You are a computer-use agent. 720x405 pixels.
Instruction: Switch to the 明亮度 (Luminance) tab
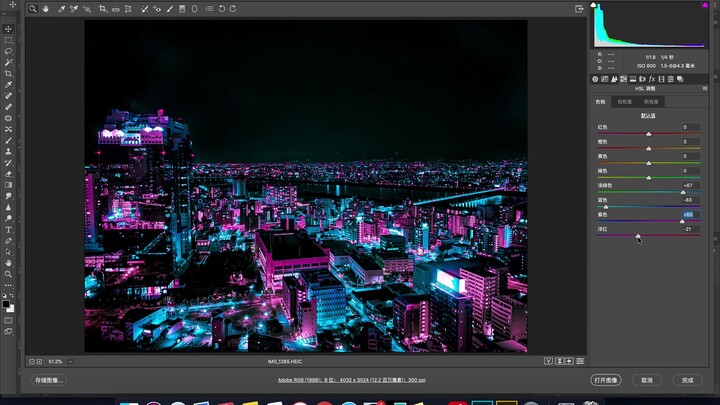[651, 102]
